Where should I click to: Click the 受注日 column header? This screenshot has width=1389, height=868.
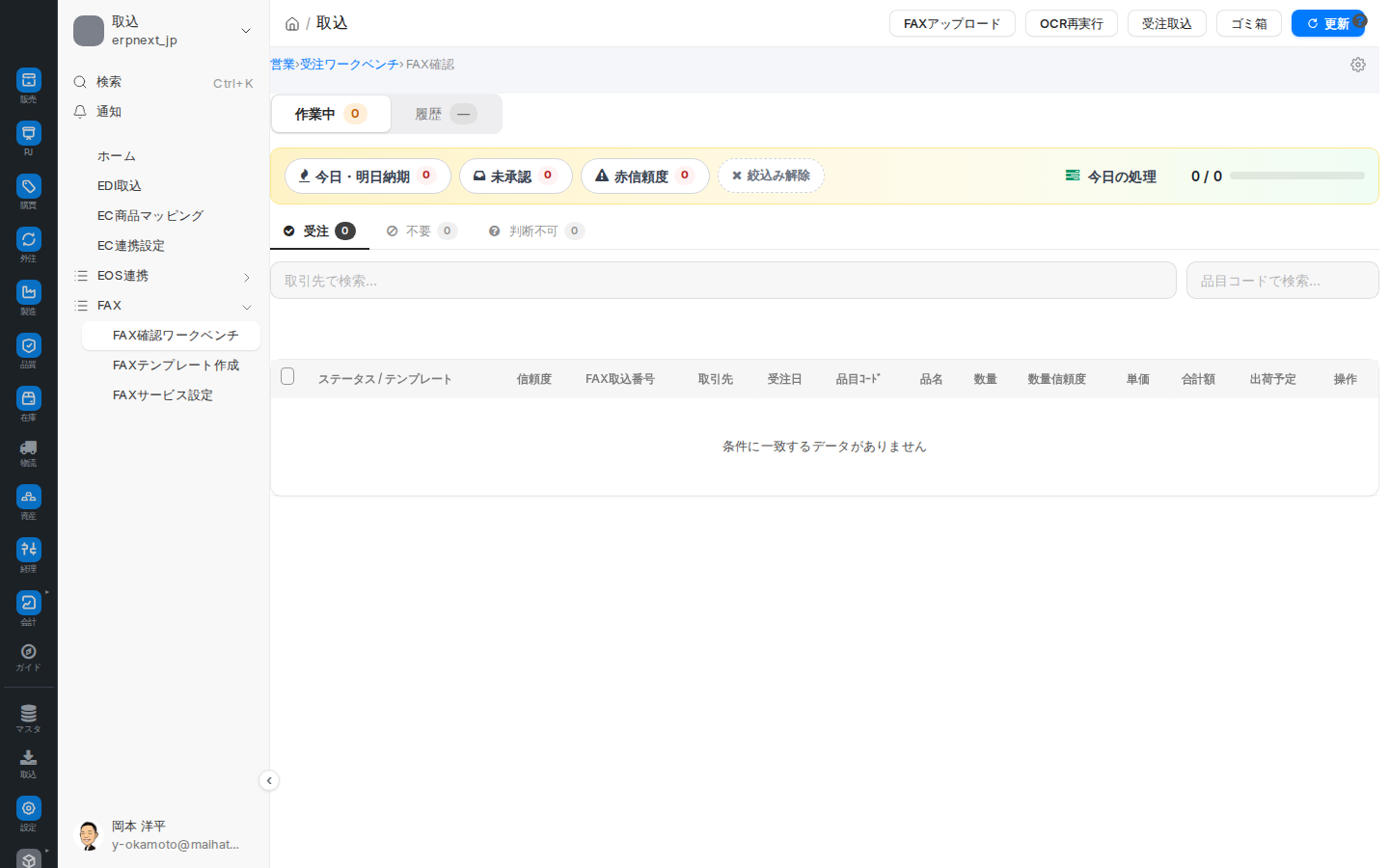(785, 379)
